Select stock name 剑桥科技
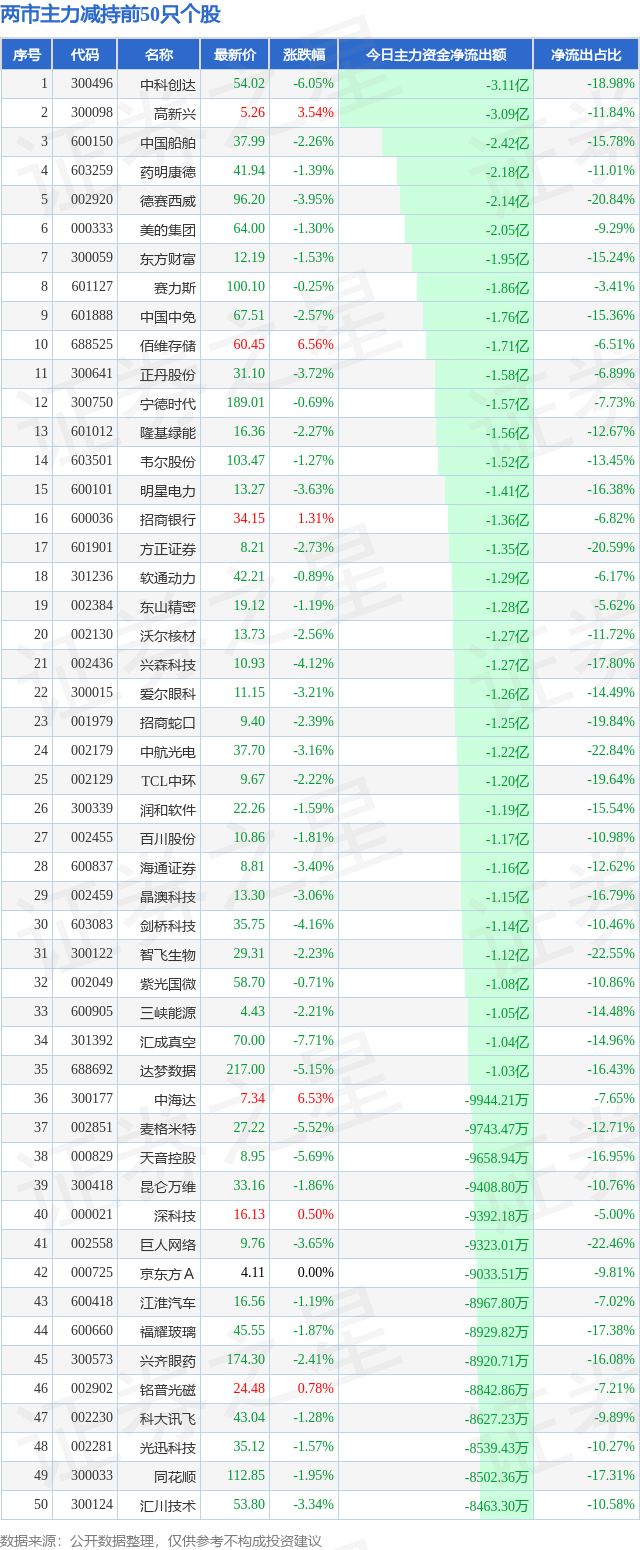 (x=168, y=925)
